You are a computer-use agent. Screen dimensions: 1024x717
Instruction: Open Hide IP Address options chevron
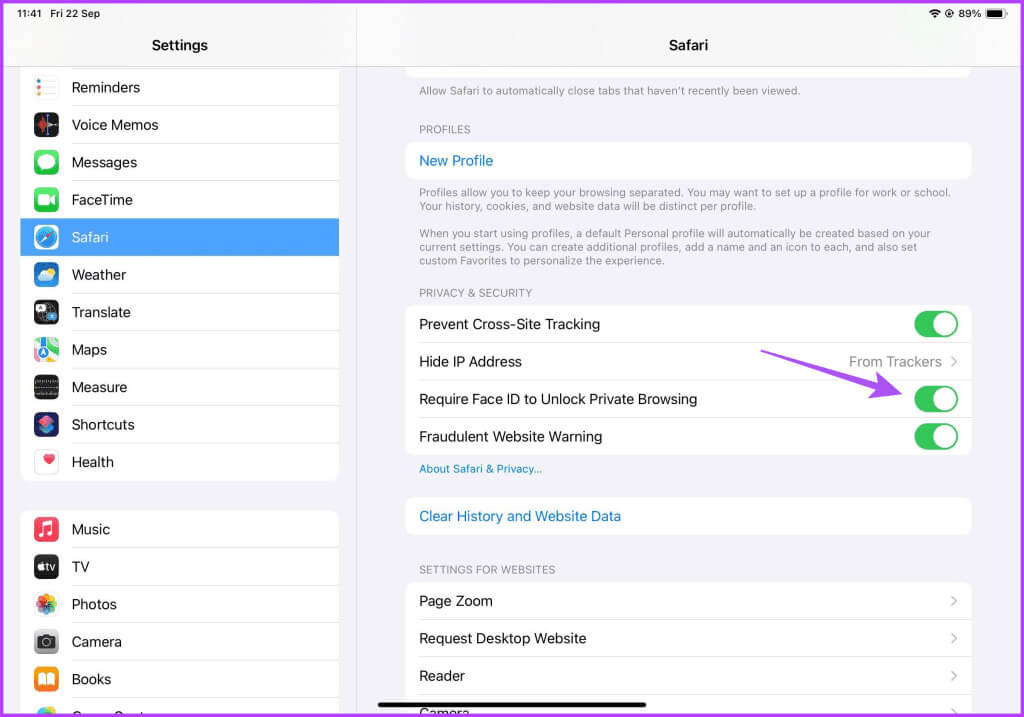point(954,362)
